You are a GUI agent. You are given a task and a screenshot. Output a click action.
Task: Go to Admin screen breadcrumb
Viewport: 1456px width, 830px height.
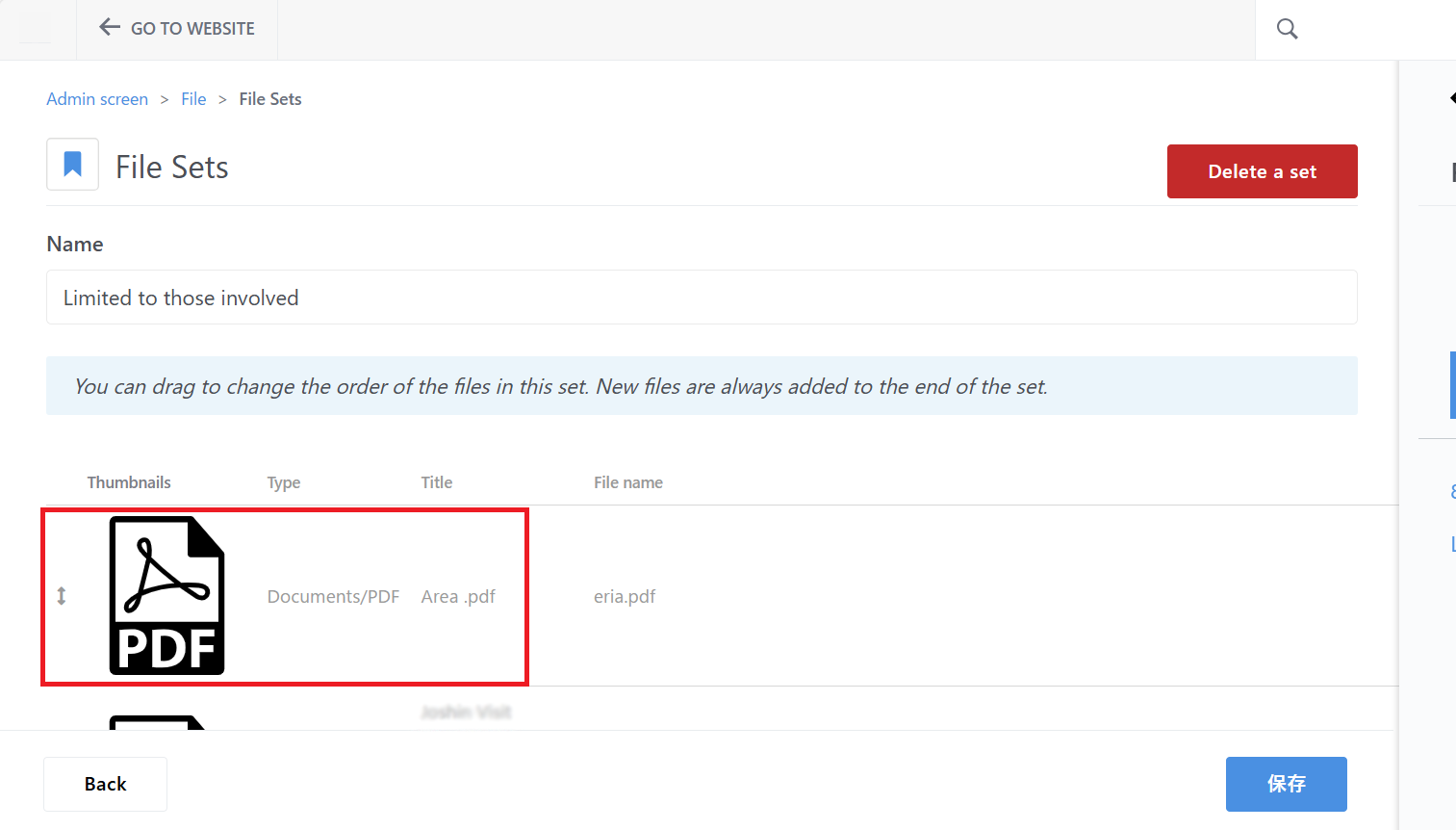pos(97,99)
